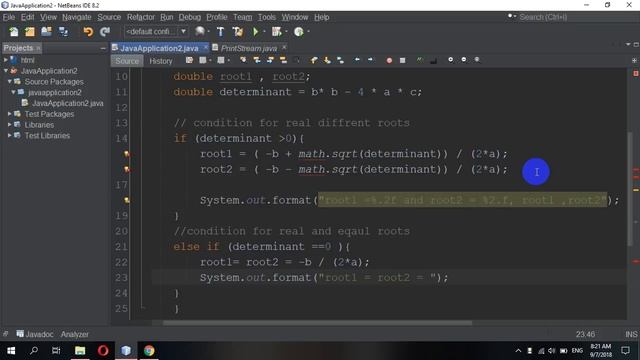Click the editor Last Edit icon
The width and height of the screenshot is (640, 360).
(189, 60)
